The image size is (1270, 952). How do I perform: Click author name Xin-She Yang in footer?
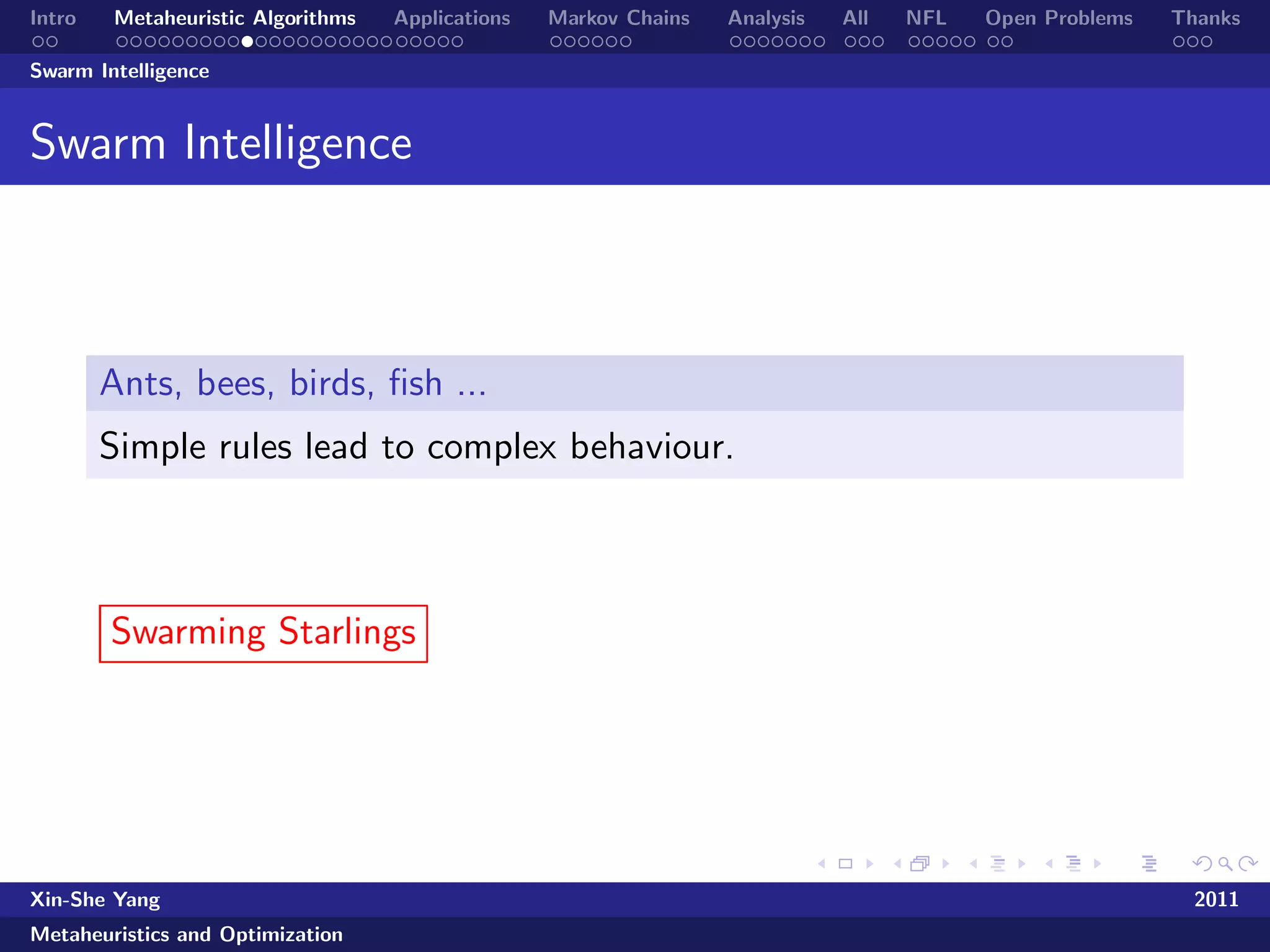coord(95,899)
